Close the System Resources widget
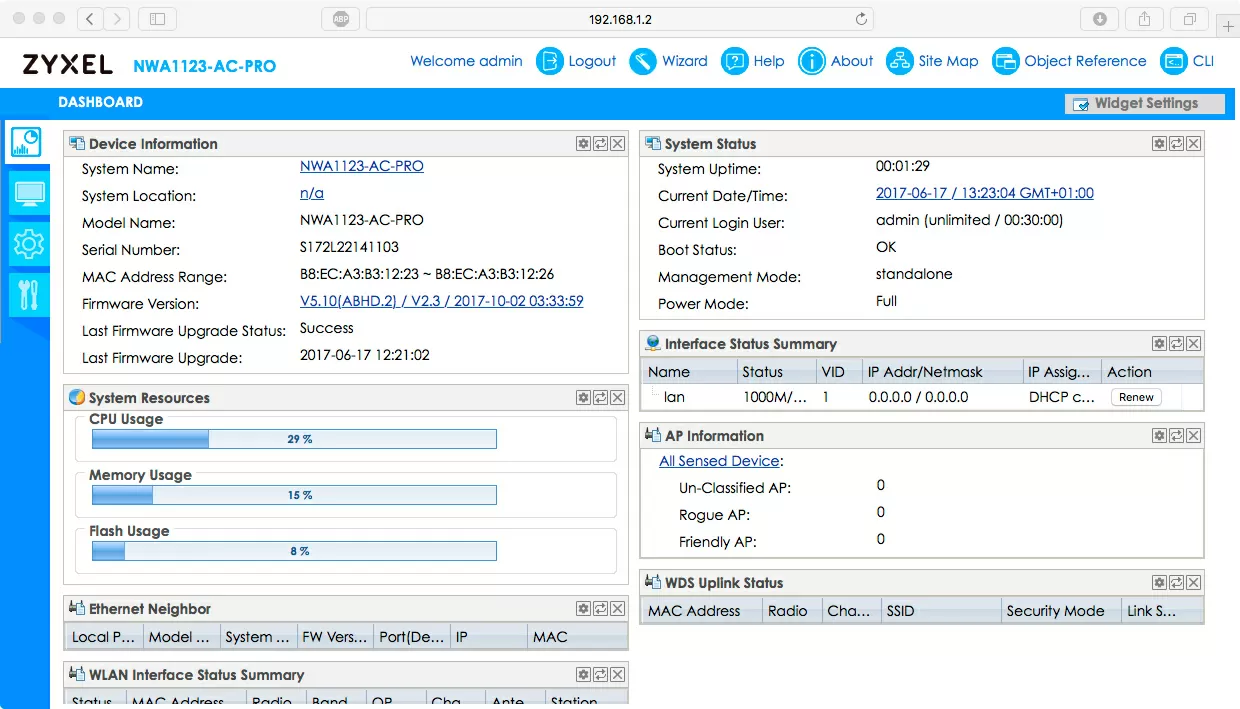The image size is (1240, 709). pos(618,398)
